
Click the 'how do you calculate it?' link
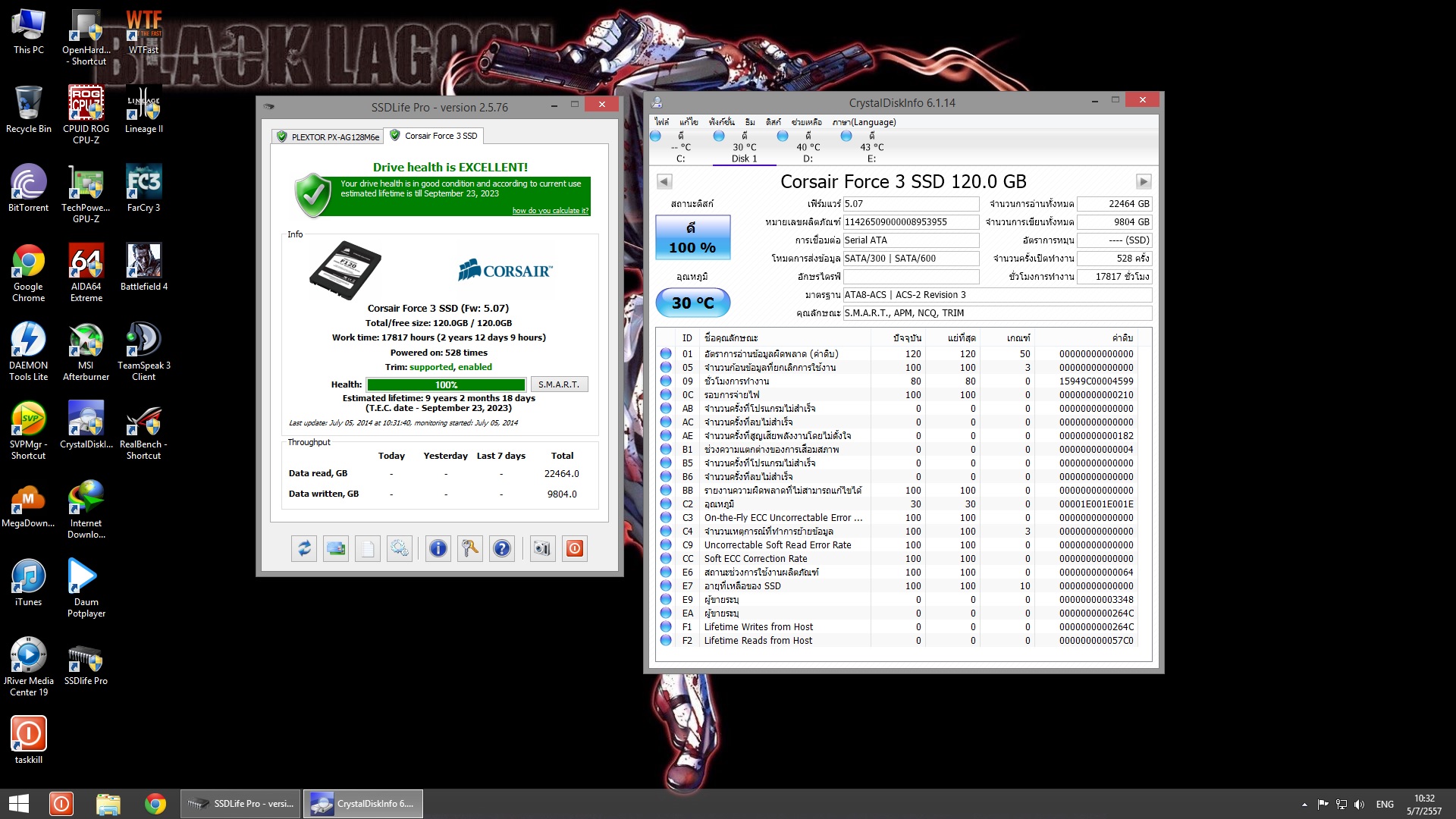pos(550,211)
